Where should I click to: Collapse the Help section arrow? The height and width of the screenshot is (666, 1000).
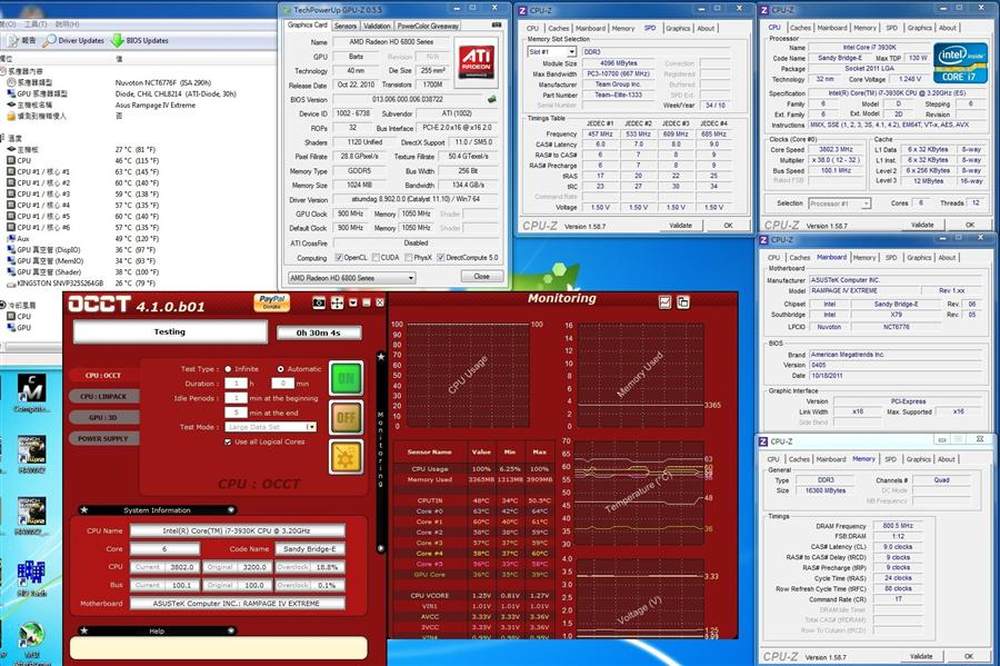tap(231, 631)
